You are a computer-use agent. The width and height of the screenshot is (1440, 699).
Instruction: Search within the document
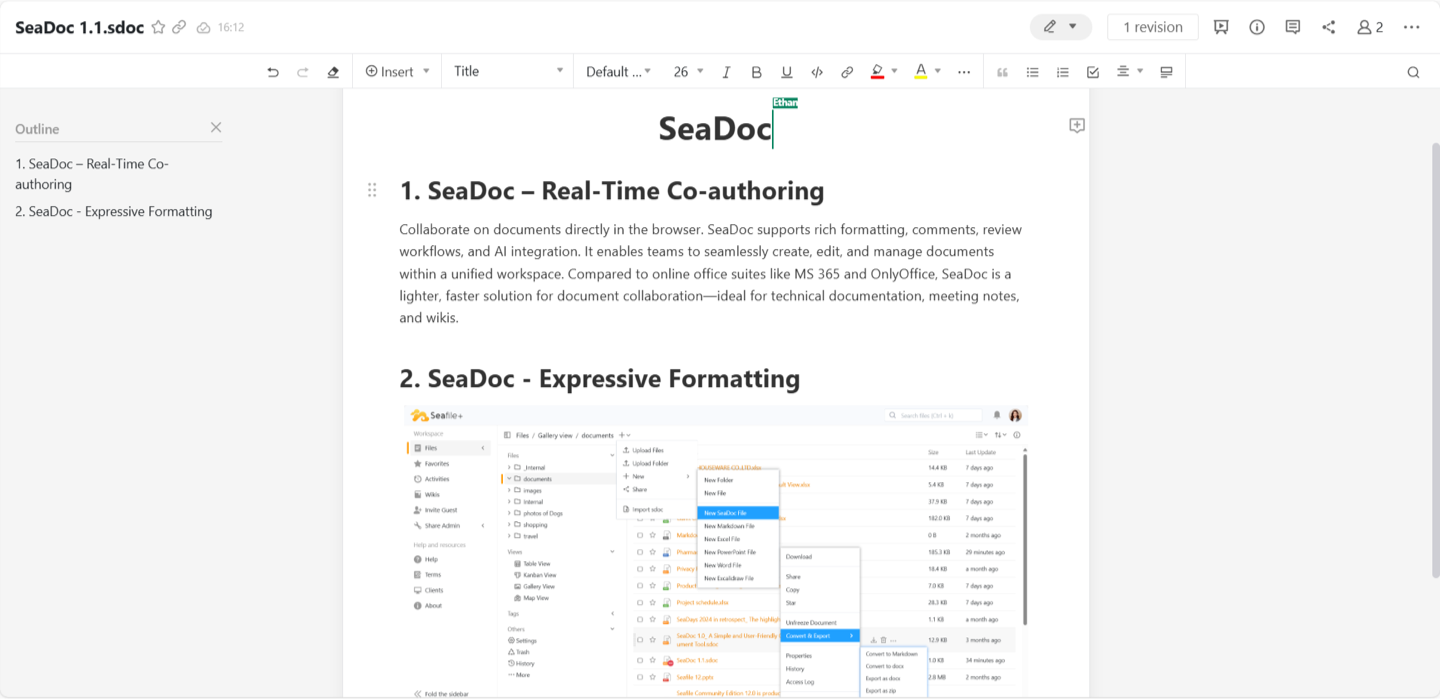pos(1413,72)
